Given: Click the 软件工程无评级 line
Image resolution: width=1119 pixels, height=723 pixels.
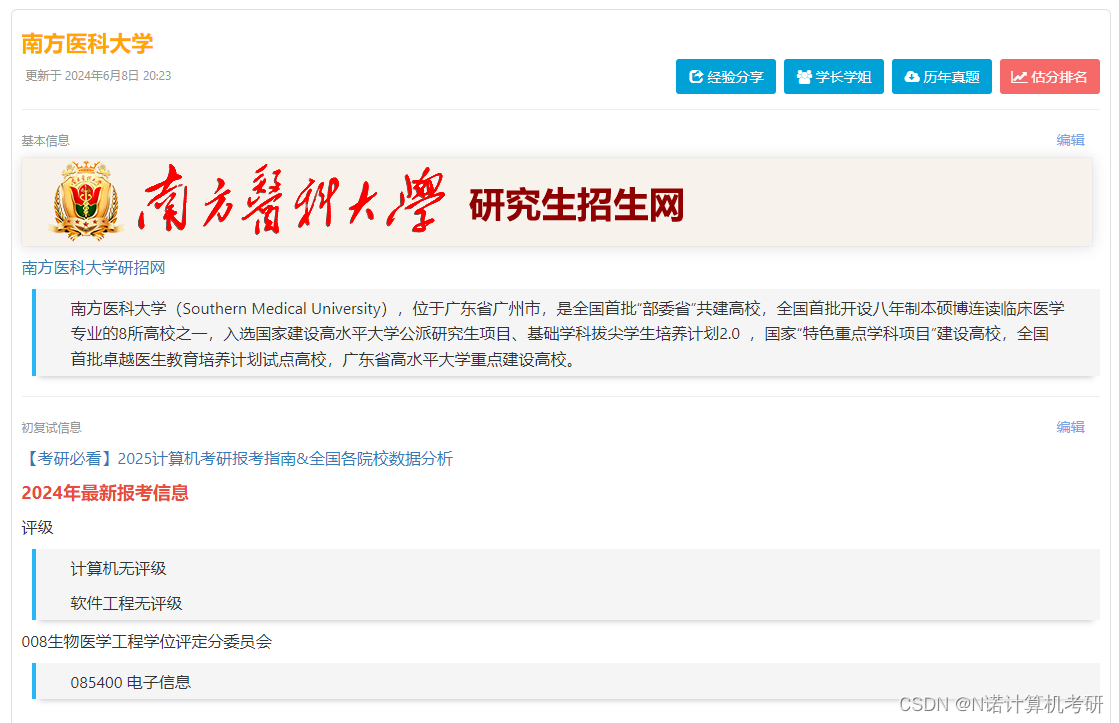Looking at the screenshot, I should point(126,603).
